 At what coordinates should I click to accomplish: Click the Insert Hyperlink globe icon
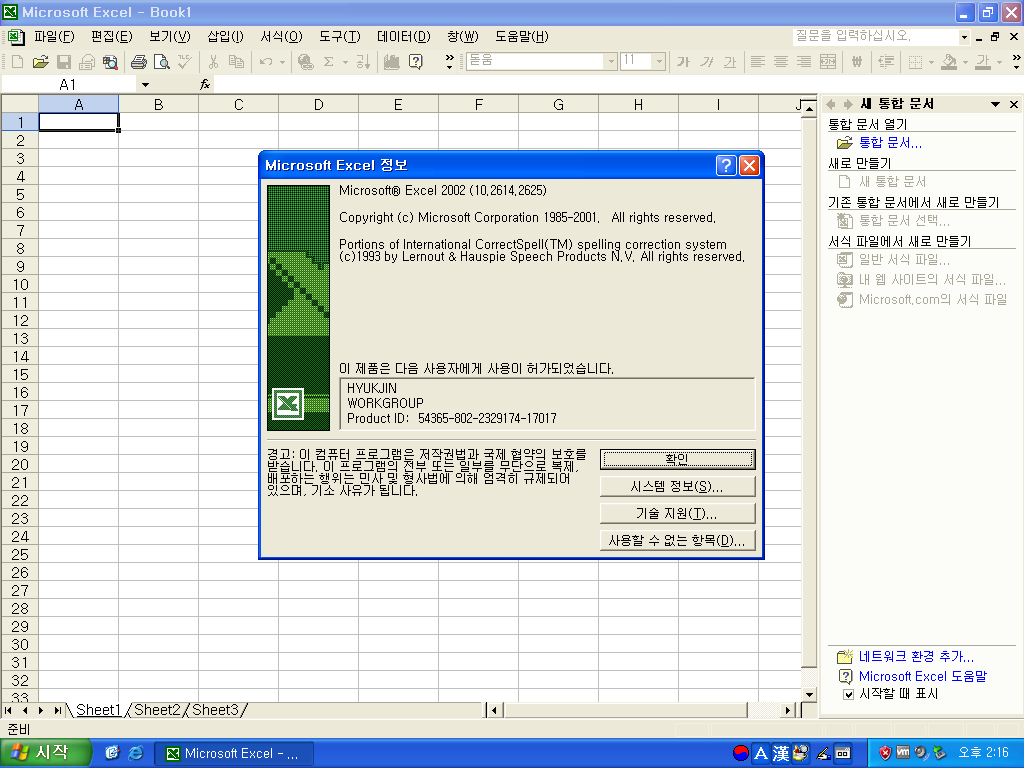pos(305,62)
